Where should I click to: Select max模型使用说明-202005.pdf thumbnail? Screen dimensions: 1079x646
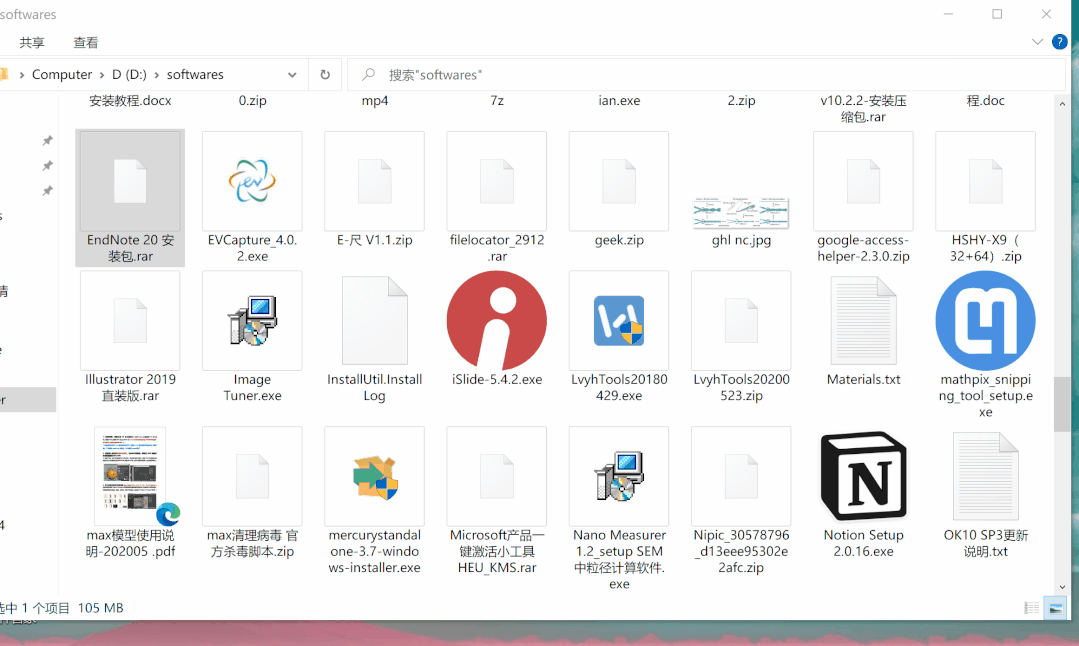click(x=130, y=476)
